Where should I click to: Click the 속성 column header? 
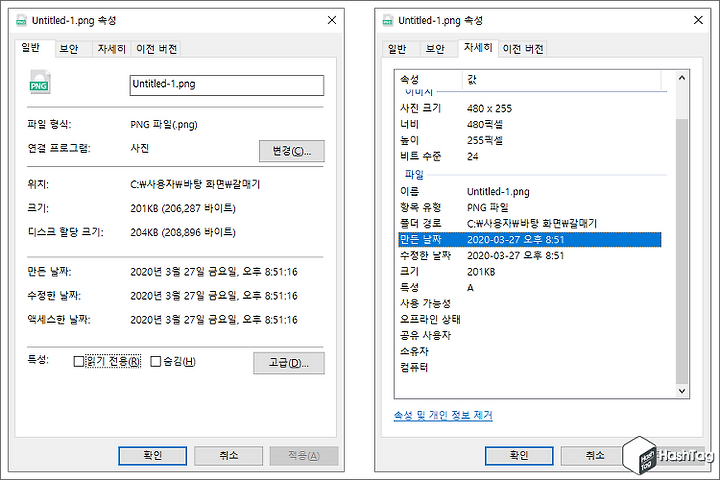click(x=429, y=79)
